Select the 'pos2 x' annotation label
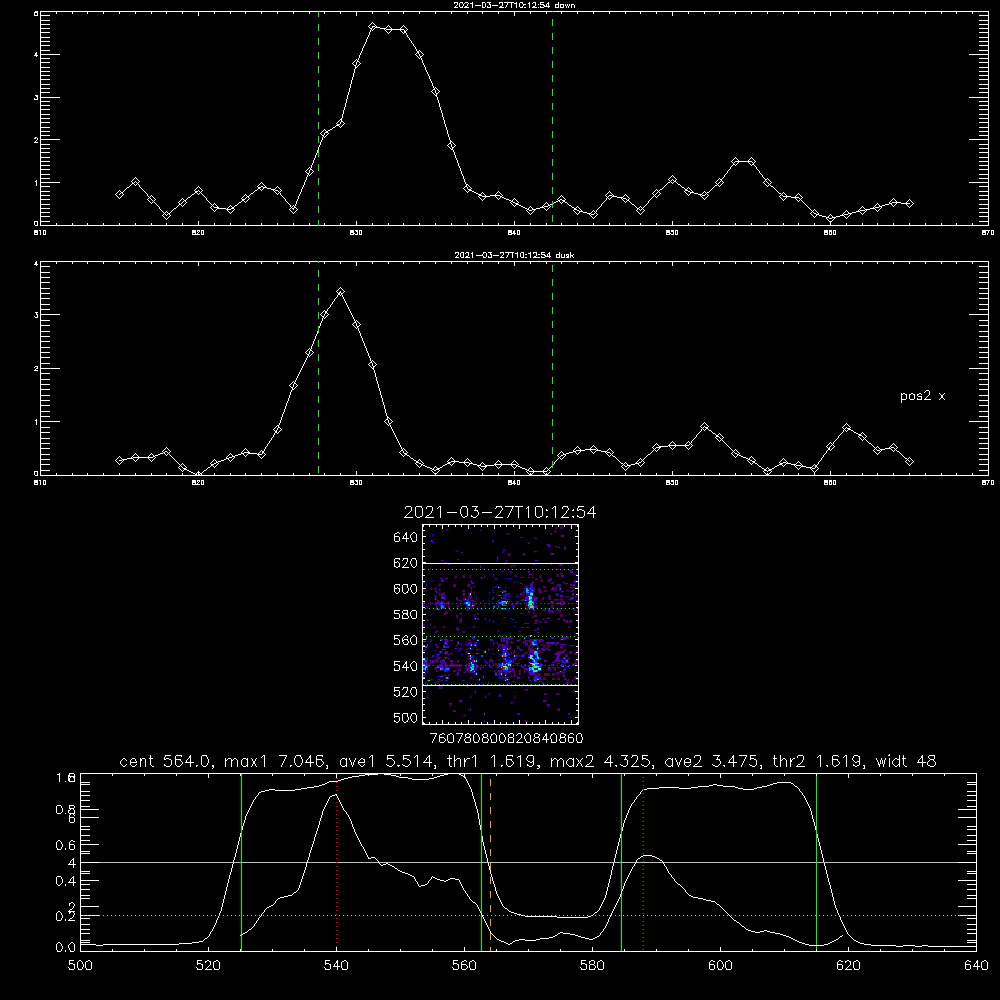1000x1000 pixels. click(922, 396)
